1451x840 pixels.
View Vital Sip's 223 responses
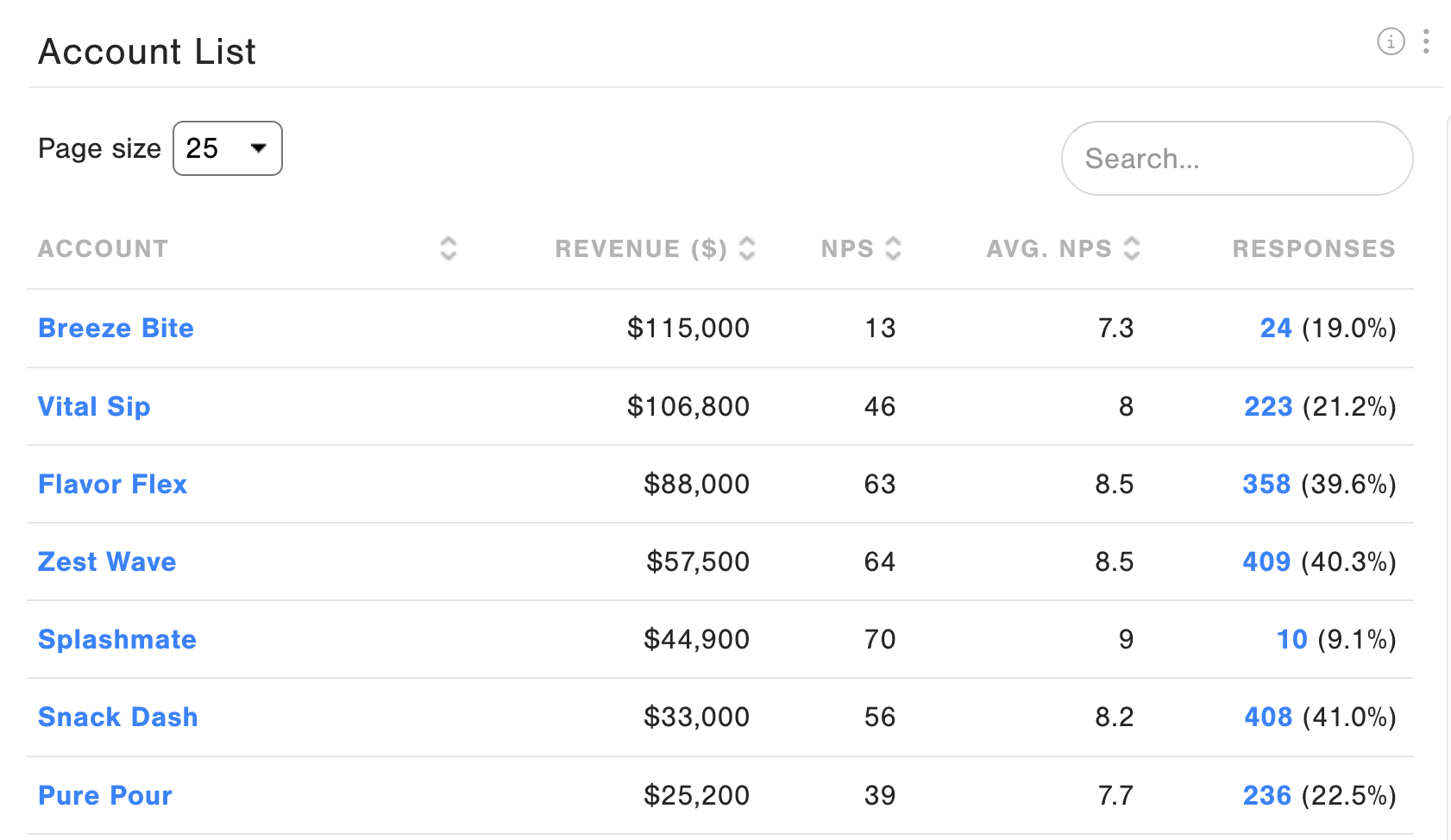coord(1268,406)
